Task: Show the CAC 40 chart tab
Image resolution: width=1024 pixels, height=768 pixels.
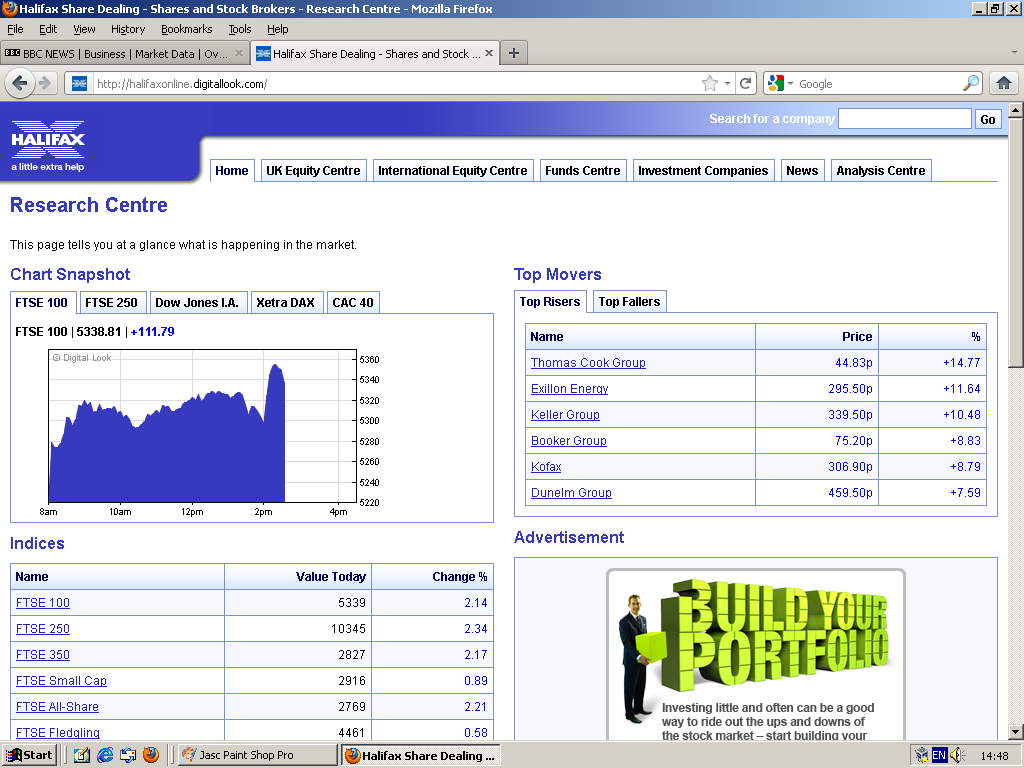Action: click(353, 302)
